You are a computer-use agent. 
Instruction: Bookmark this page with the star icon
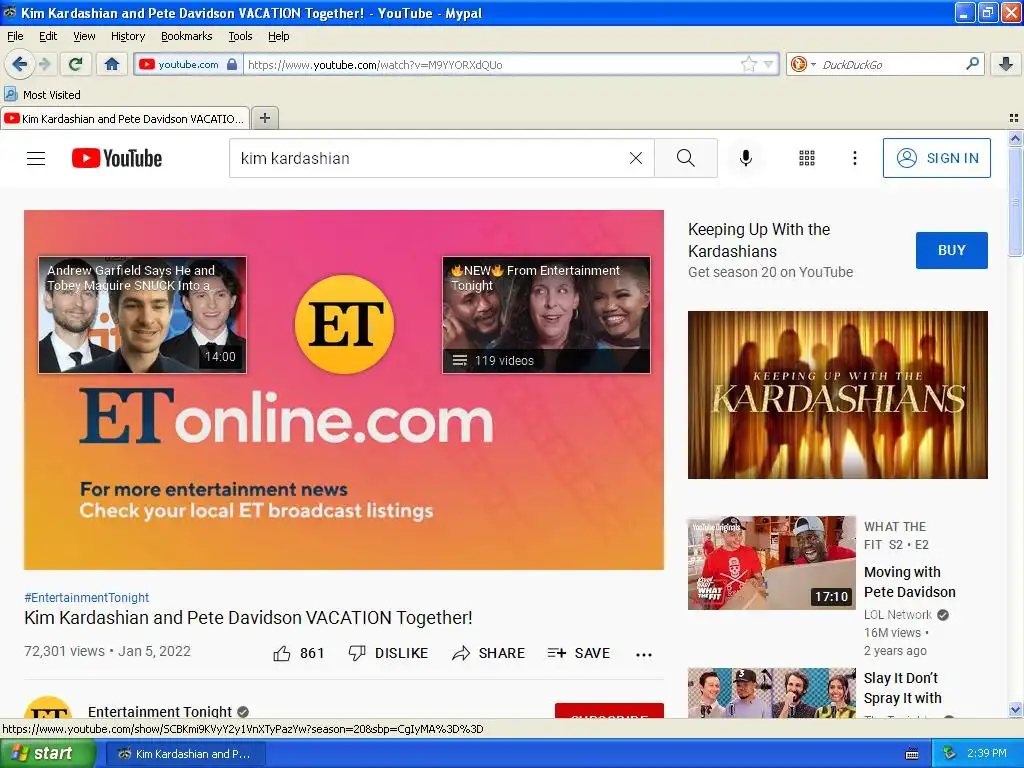click(748, 64)
